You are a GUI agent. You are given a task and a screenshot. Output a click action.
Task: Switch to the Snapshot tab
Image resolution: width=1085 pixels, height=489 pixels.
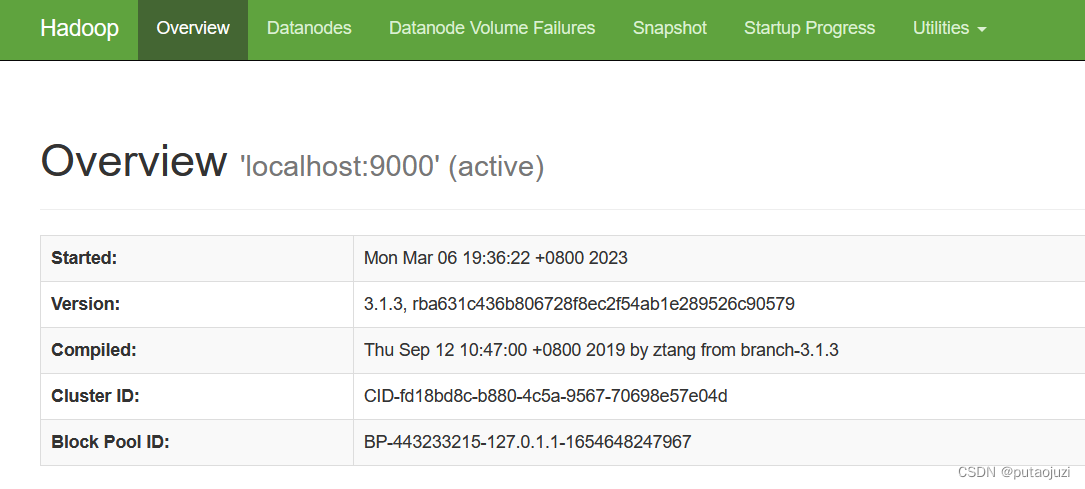670,28
